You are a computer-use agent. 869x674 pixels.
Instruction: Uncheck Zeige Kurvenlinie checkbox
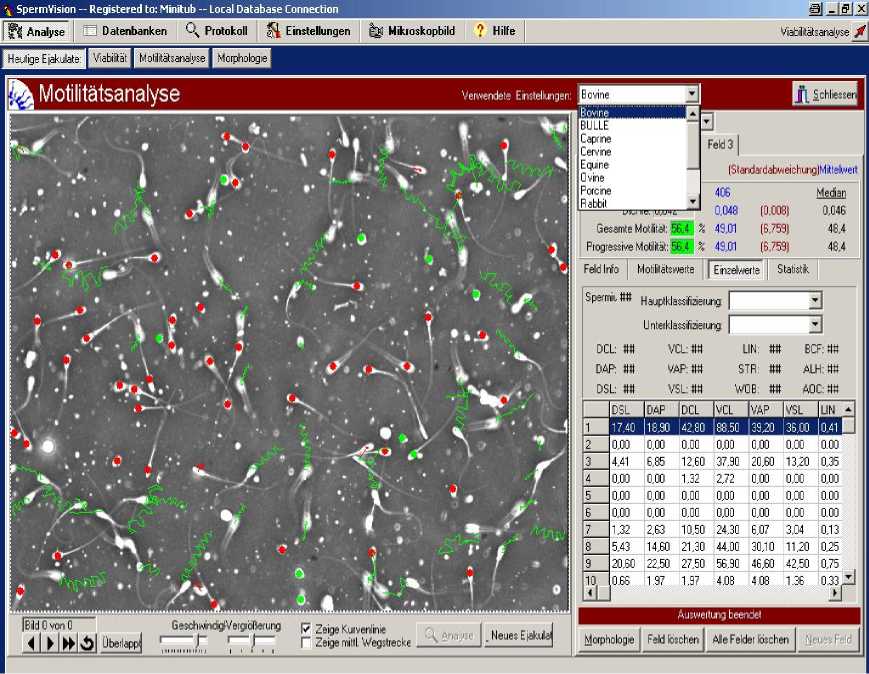tap(307, 628)
